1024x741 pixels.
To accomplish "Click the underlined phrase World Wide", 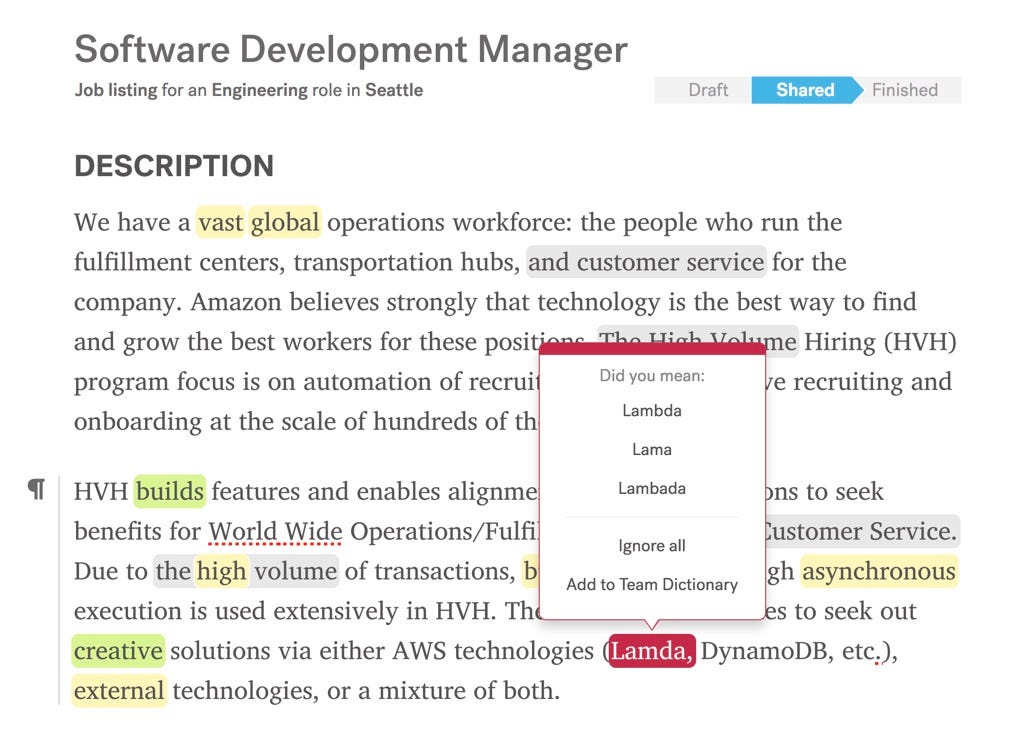I will pos(275,531).
